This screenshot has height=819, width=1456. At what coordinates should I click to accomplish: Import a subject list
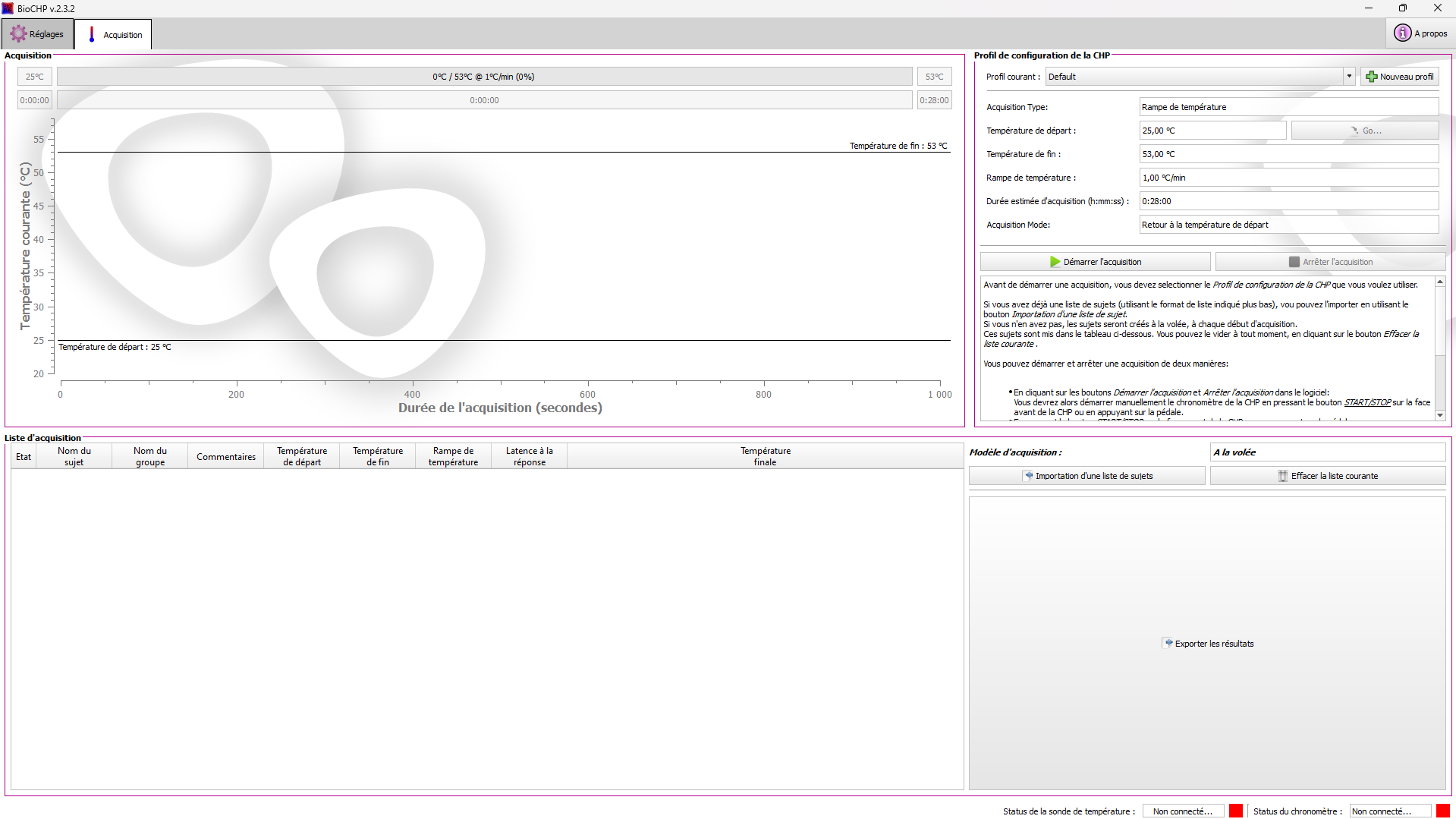point(1086,476)
